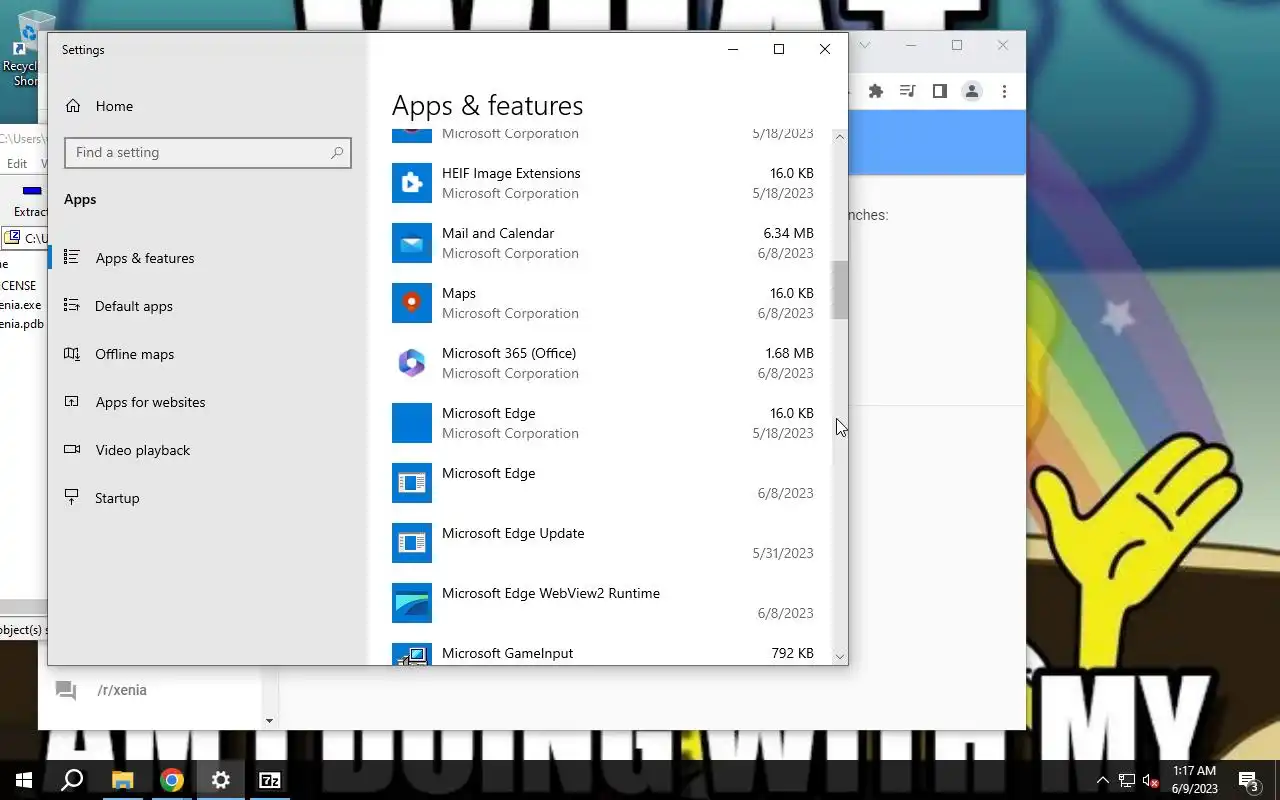1280x800 pixels.
Task: Click the Microsoft GameInput icon
Action: click(412, 654)
